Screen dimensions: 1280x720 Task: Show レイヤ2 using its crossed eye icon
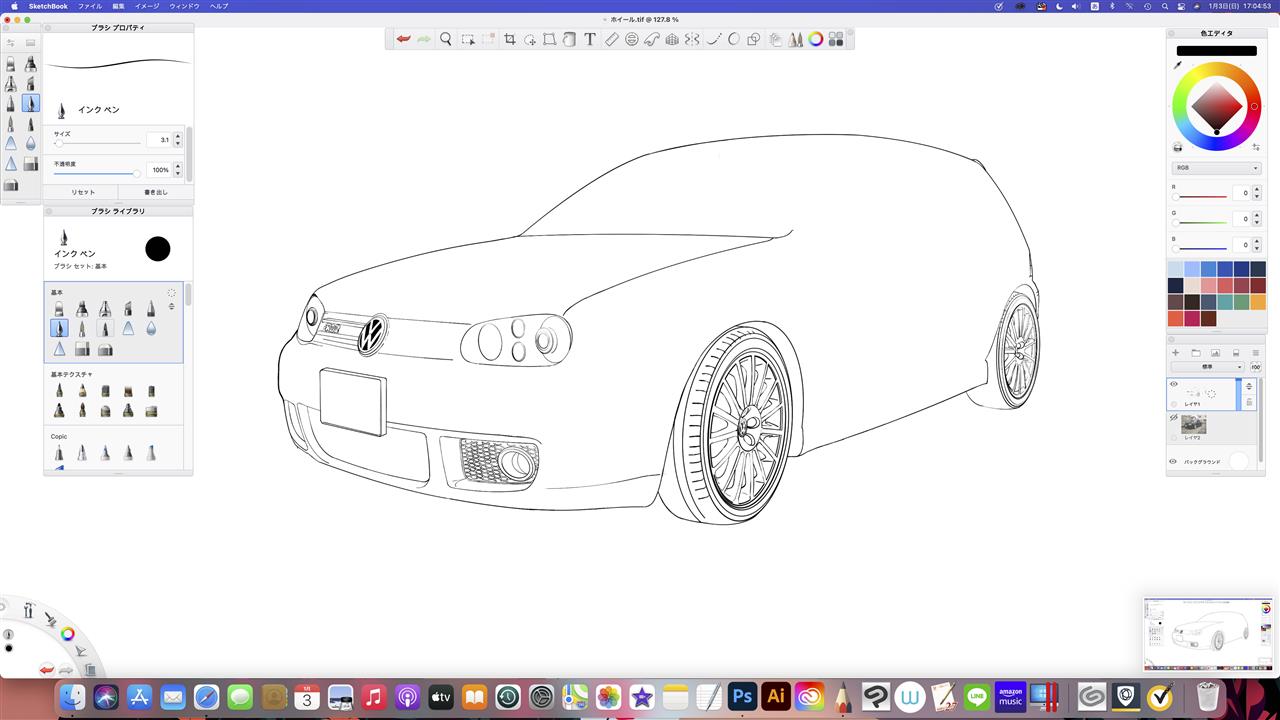click(x=1174, y=418)
